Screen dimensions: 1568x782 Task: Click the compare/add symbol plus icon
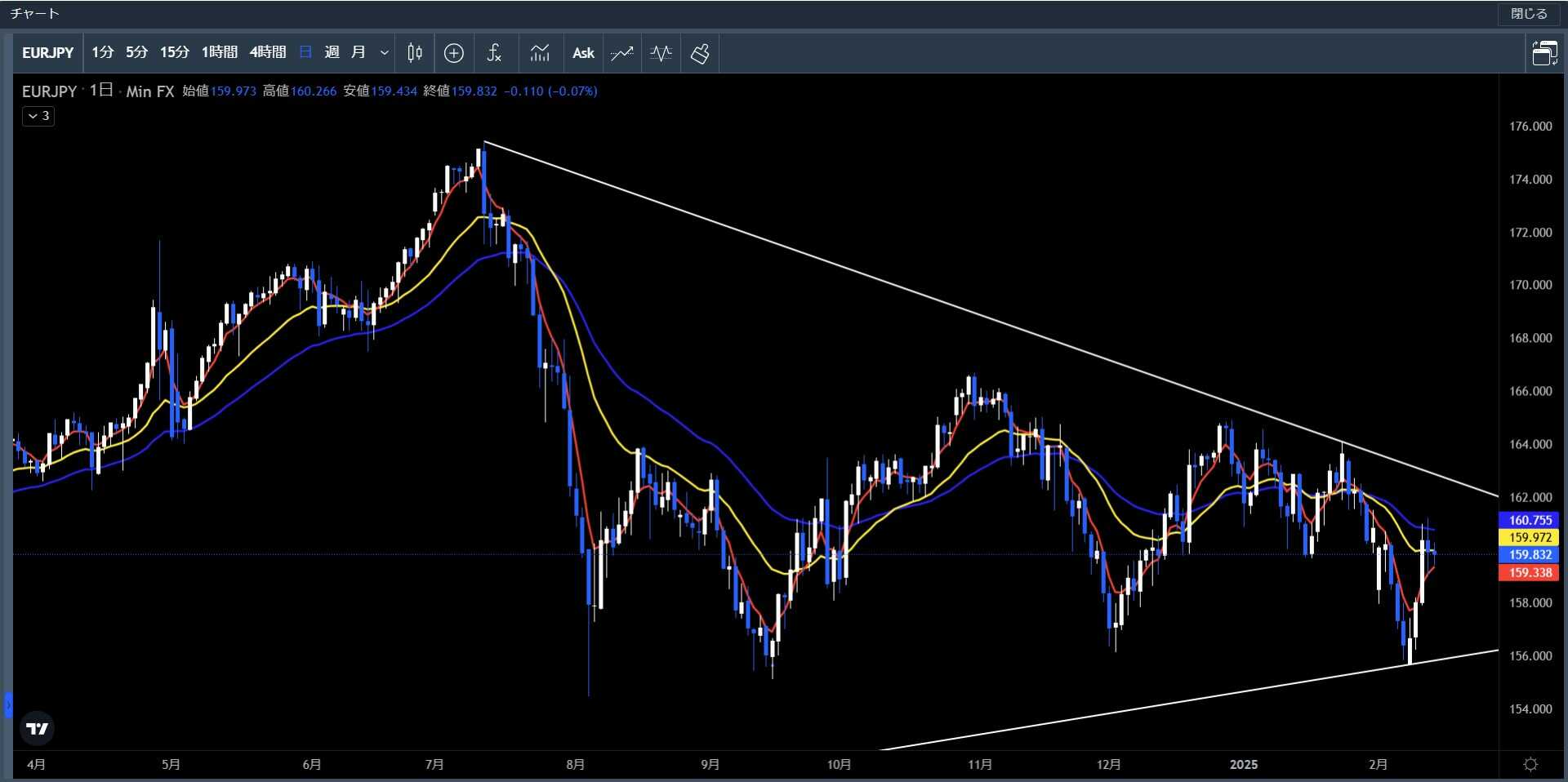(454, 53)
